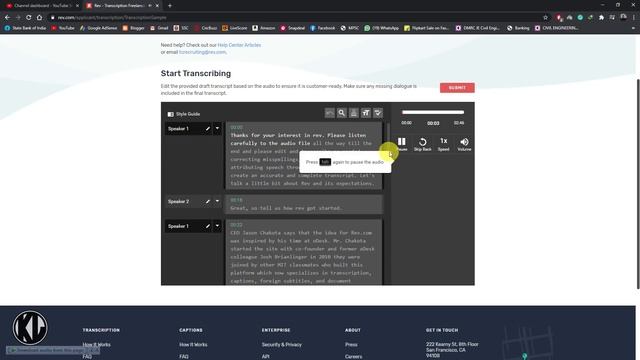Open the Press footer link
640x360 pixels.
[x=351, y=344]
